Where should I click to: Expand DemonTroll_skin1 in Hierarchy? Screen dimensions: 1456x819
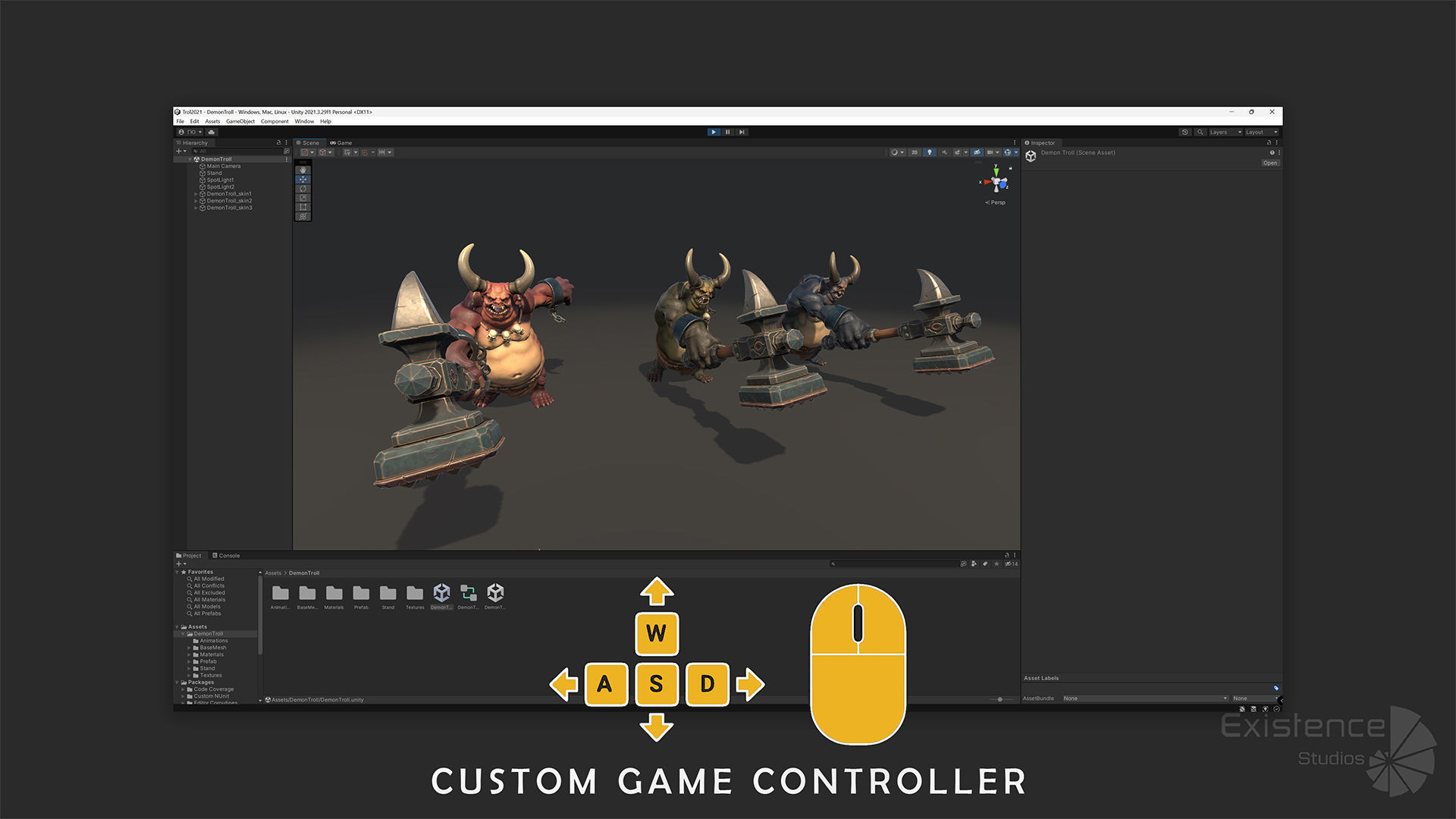(x=196, y=194)
